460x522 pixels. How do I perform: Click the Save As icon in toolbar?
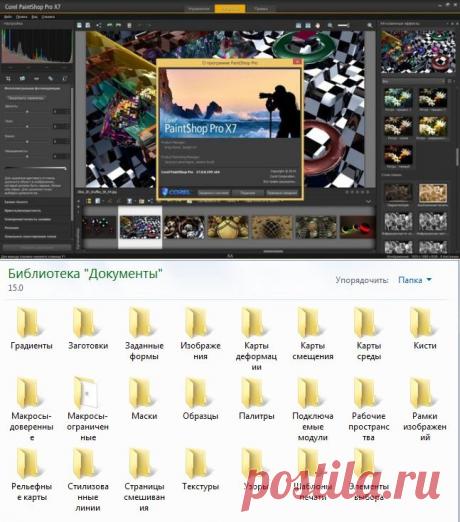88,25
